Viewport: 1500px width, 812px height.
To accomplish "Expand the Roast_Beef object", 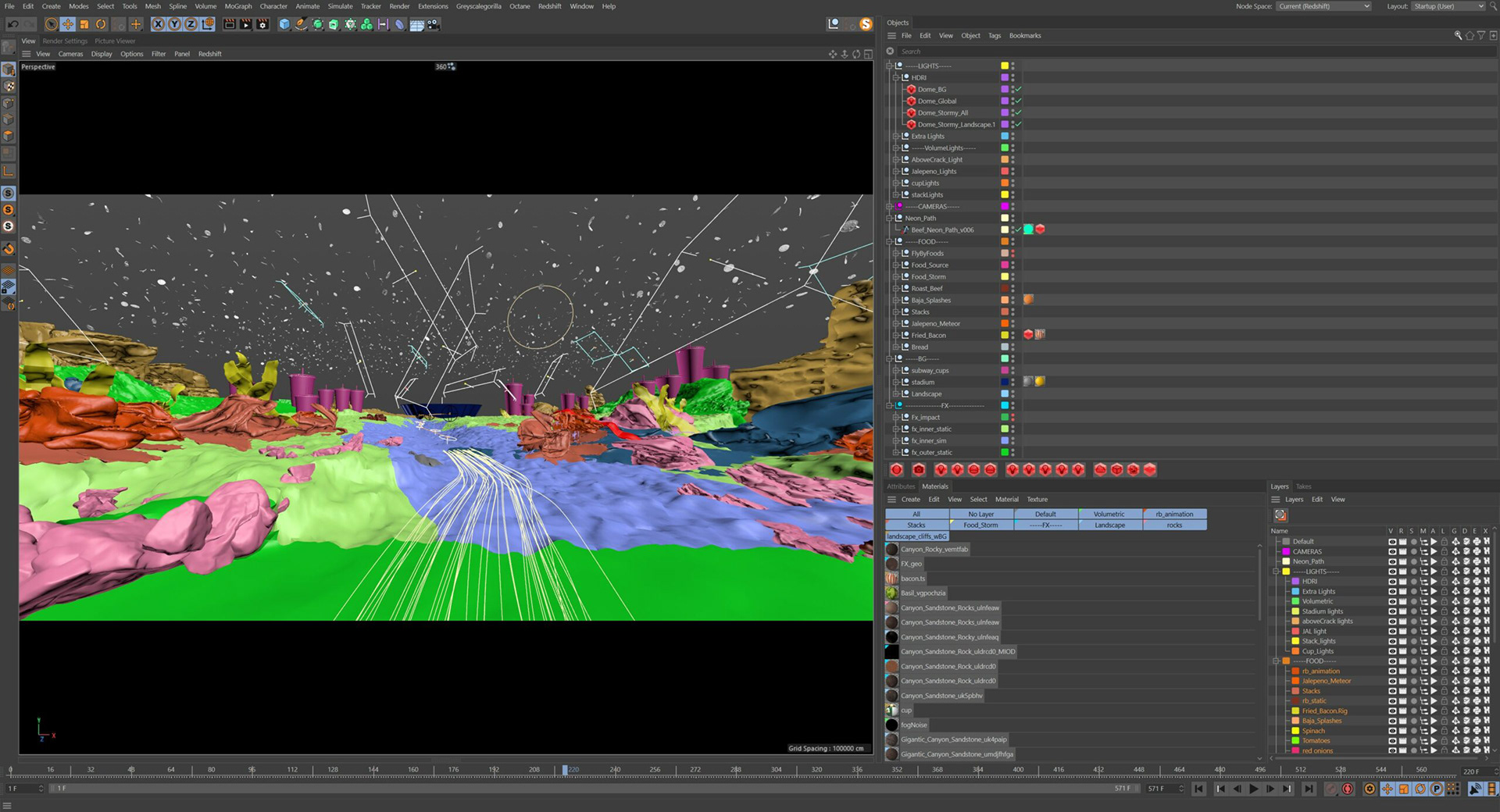I will tap(896, 288).
